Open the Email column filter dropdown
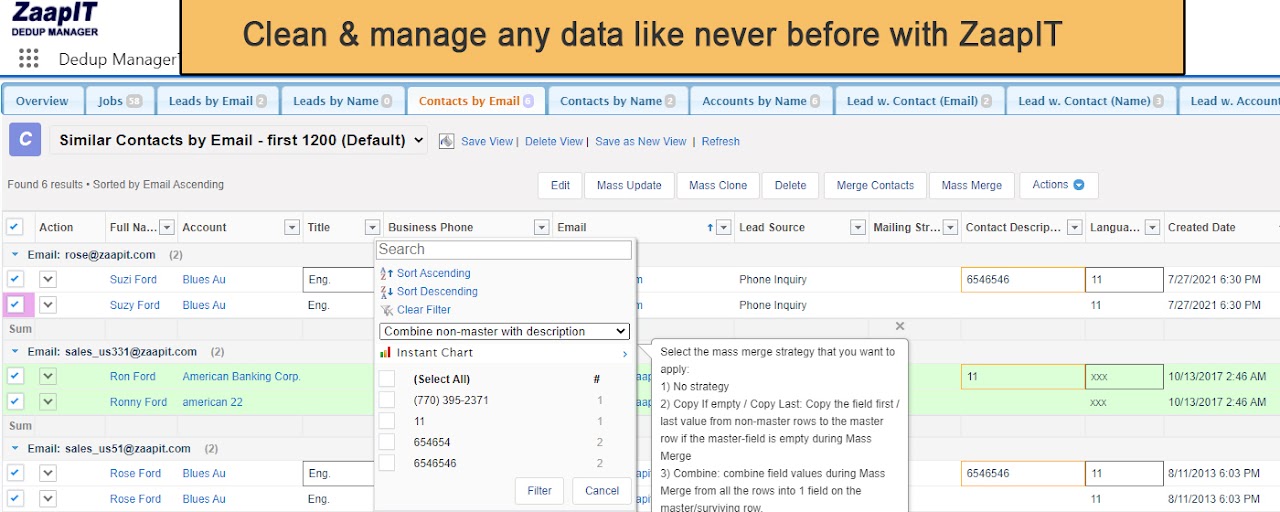 [724, 228]
